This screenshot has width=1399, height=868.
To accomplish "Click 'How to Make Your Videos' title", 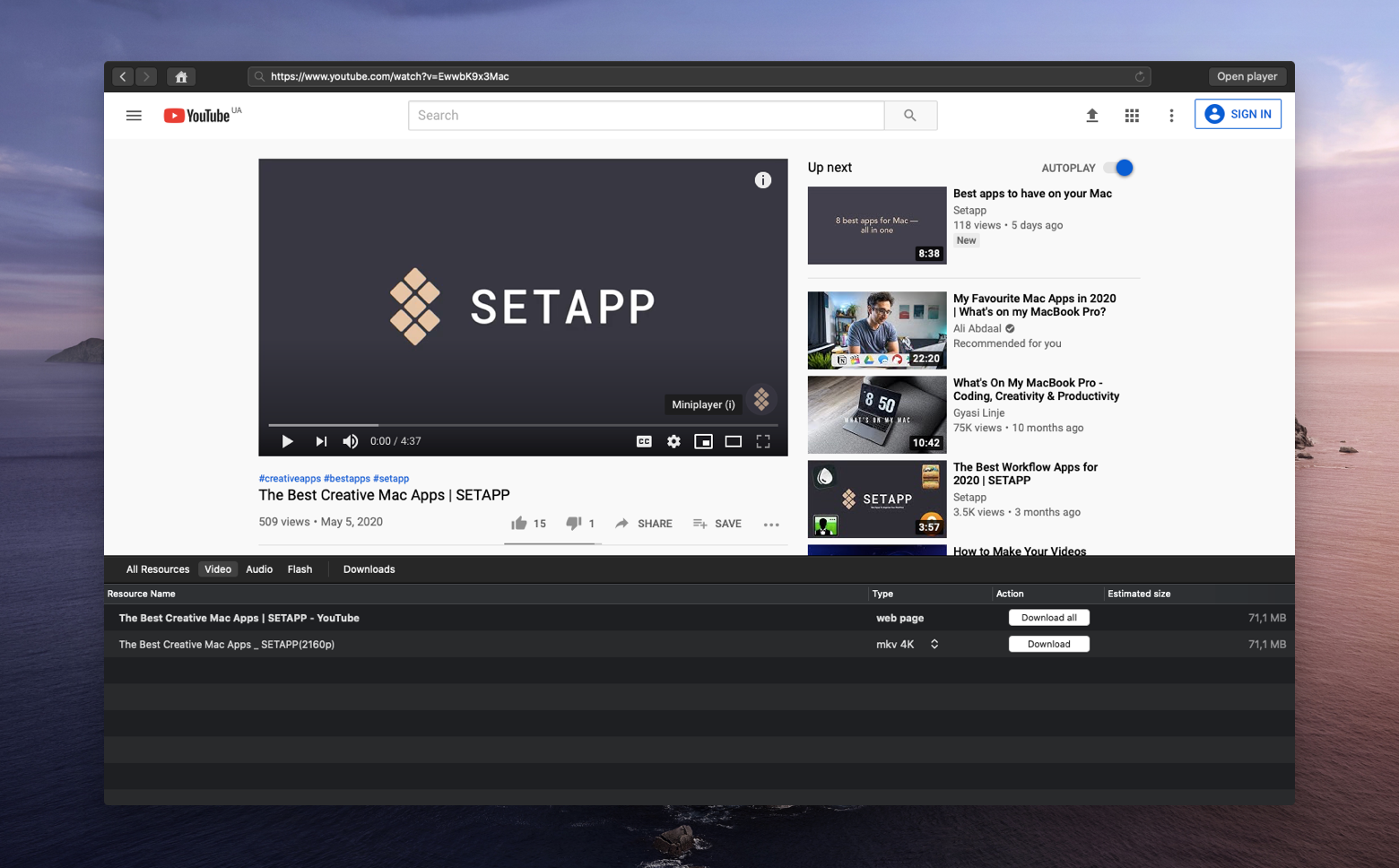I will point(1020,551).
